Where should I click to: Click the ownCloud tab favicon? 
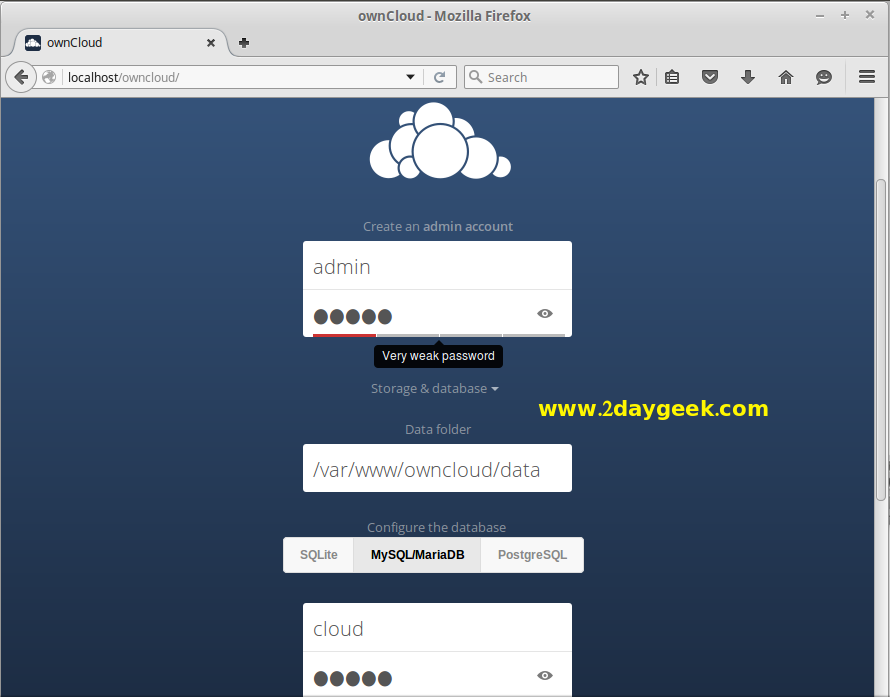[33, 43]
